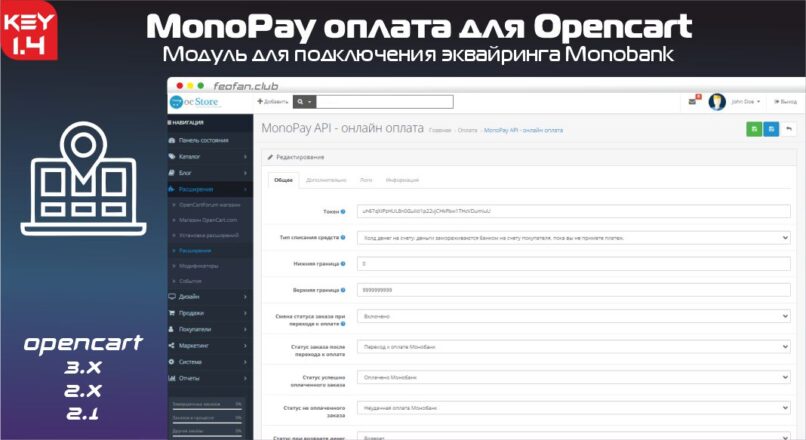Click the user icon beside Покупатели
Image resolution: width=806 pixels, height=440 pixels.
tap(172, 329)
